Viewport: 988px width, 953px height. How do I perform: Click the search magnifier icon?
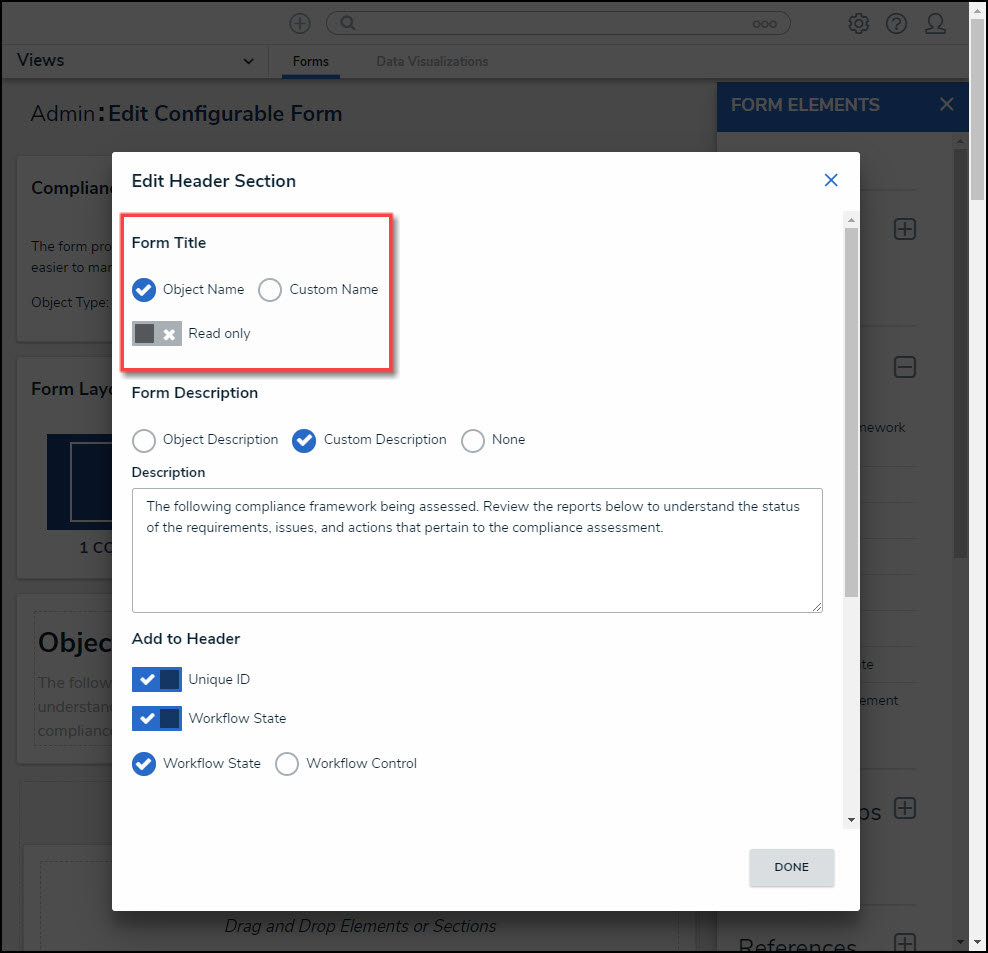pos(345,23)
